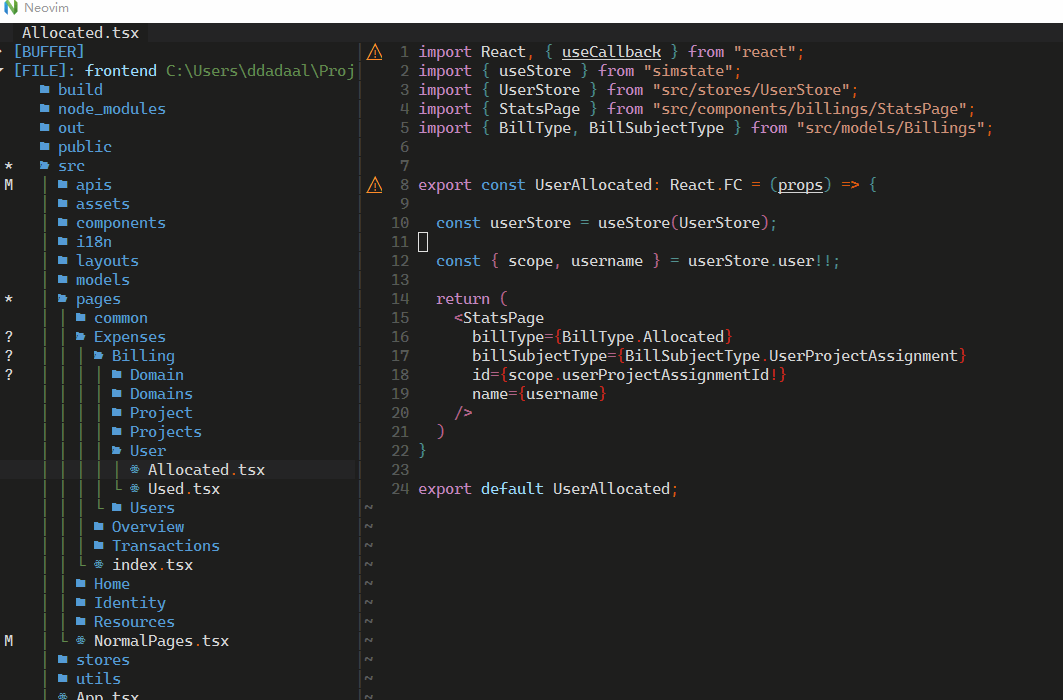This screenshot has height=700, width=1063.
Task: Open the stores folder
Action: tap(102, 660)
